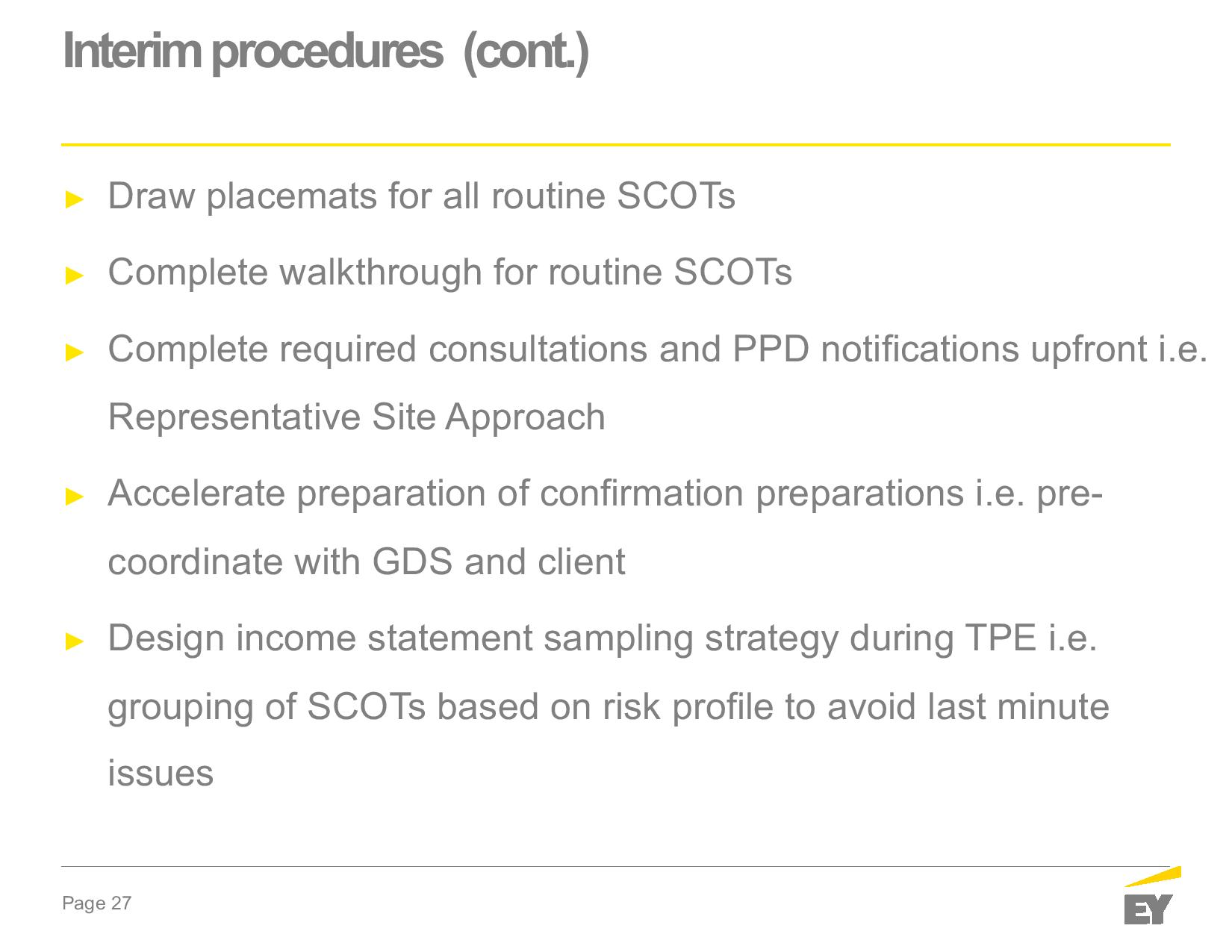Select the Interim procedures (cont.) title

(326, 52)
